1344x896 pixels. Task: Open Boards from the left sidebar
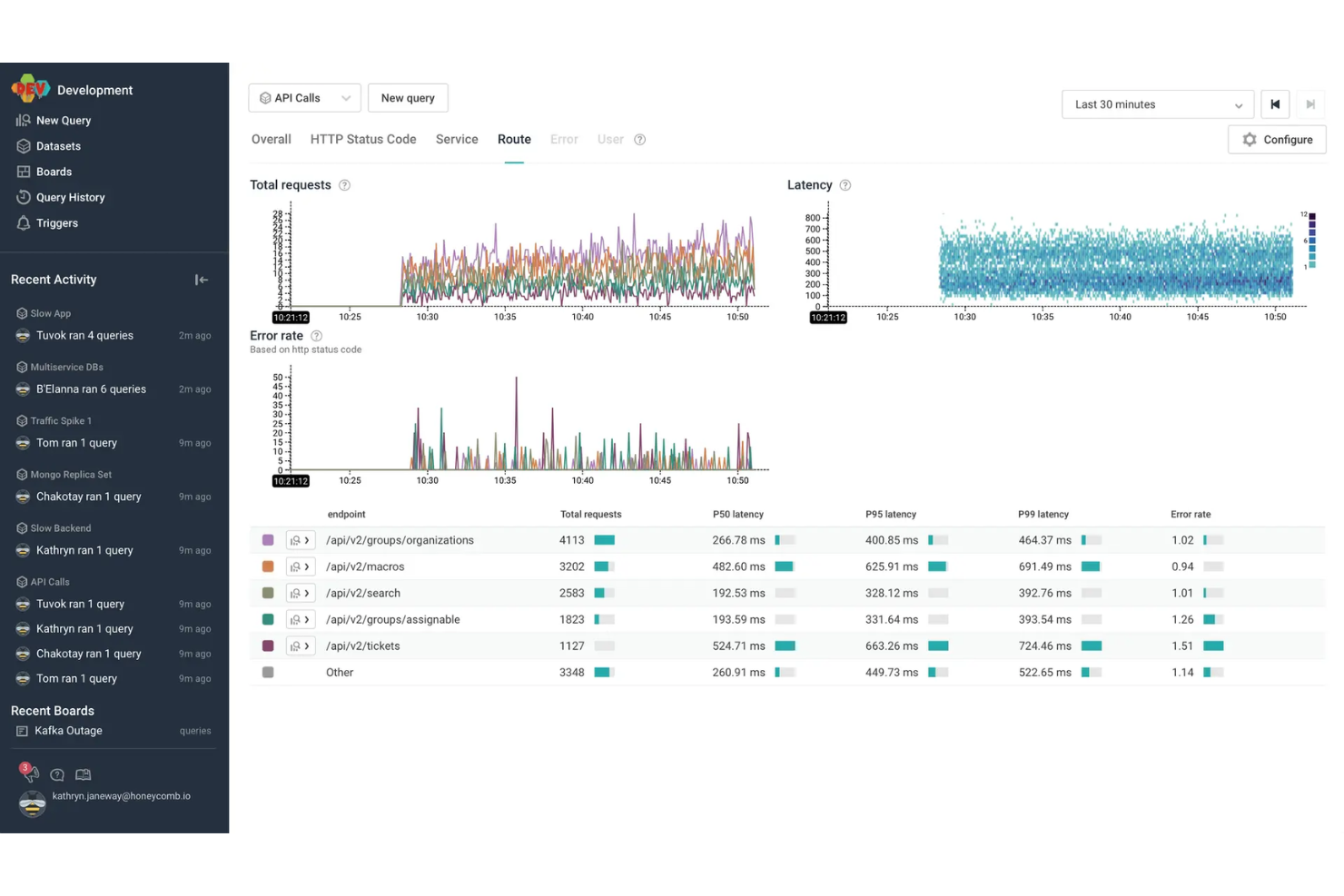pyautogui.click(x=24, y=172)
